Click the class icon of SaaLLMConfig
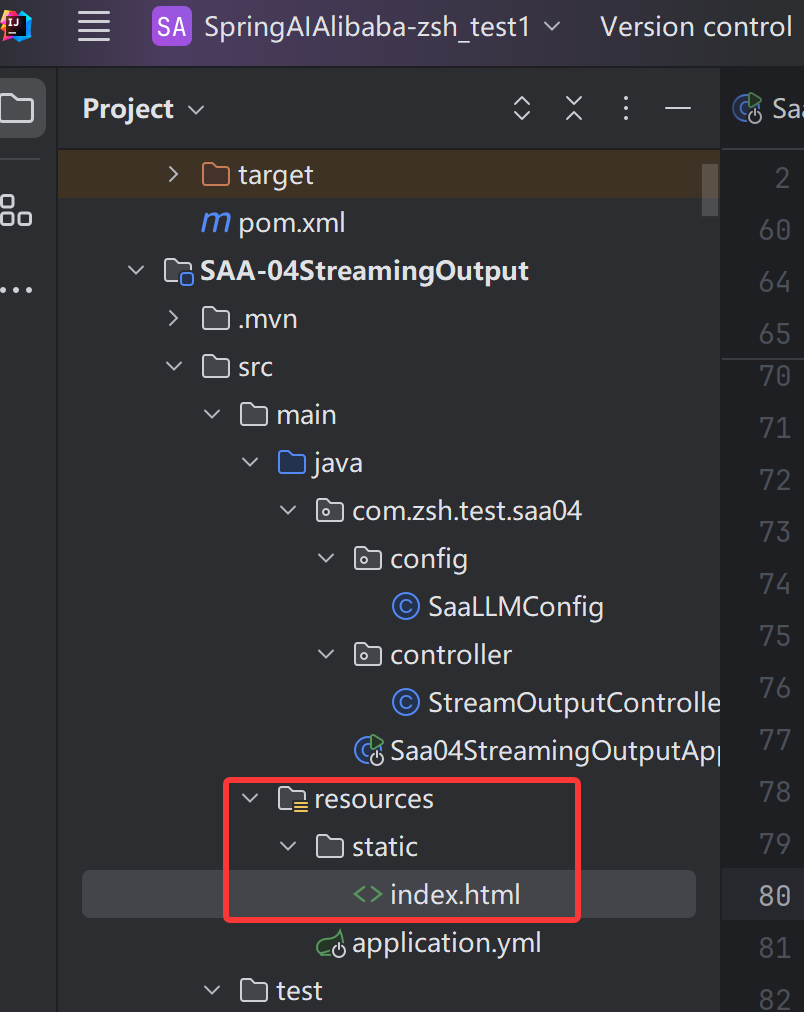Image resolution: width=804 pixels, height=1012 pixels. (x=406, y=607)
